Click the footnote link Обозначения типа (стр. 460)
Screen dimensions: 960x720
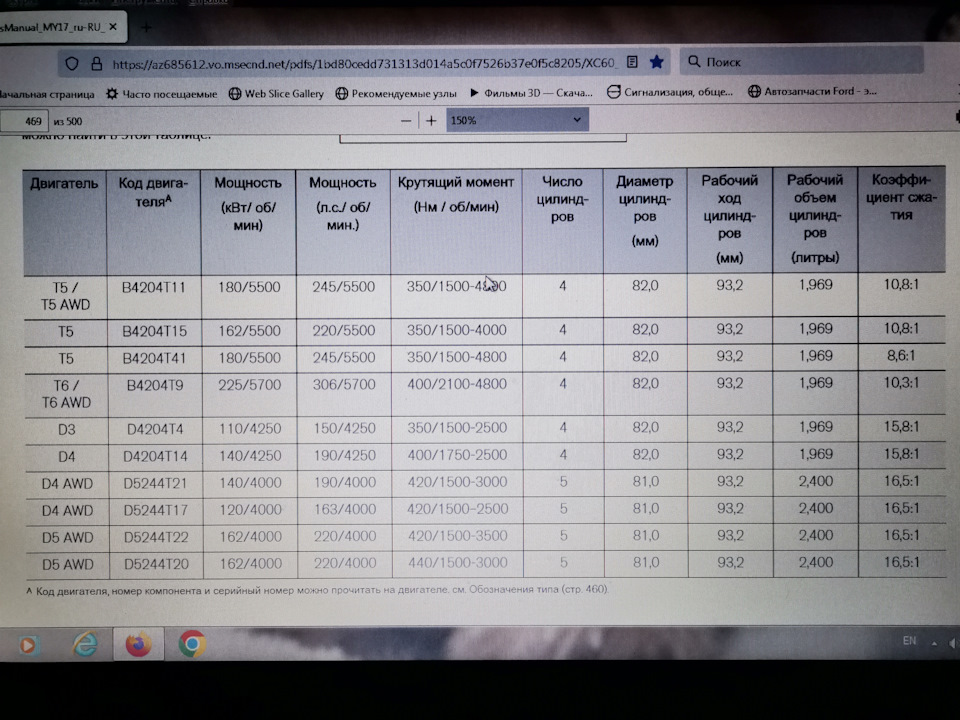click(x=538, y=589)
